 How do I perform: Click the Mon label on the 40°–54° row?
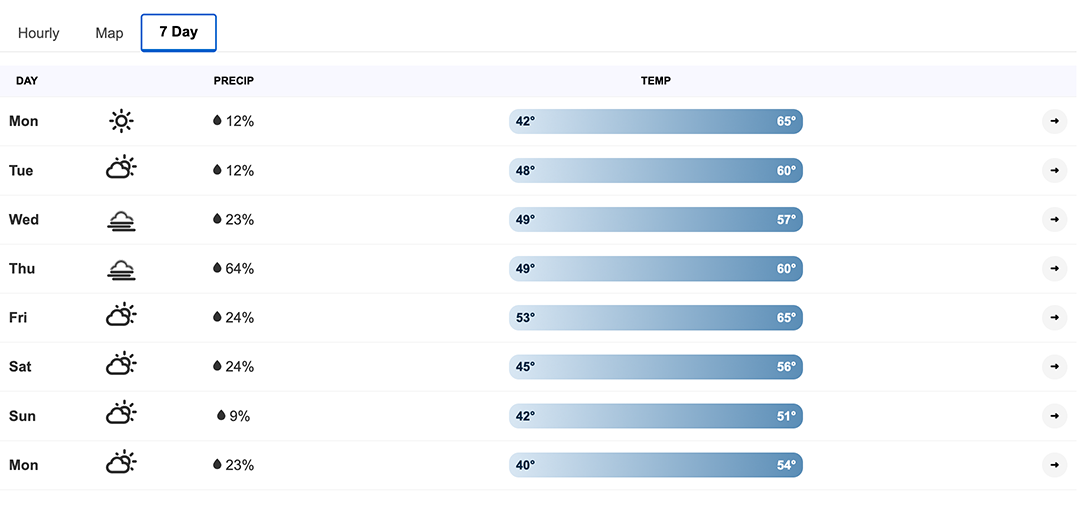23,466
